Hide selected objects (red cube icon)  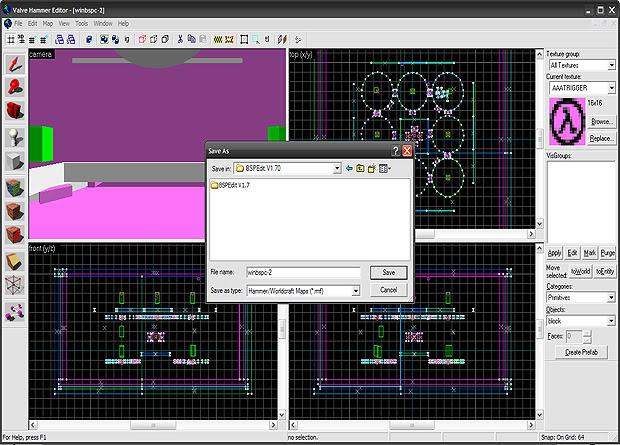click(x=142, y=39)
